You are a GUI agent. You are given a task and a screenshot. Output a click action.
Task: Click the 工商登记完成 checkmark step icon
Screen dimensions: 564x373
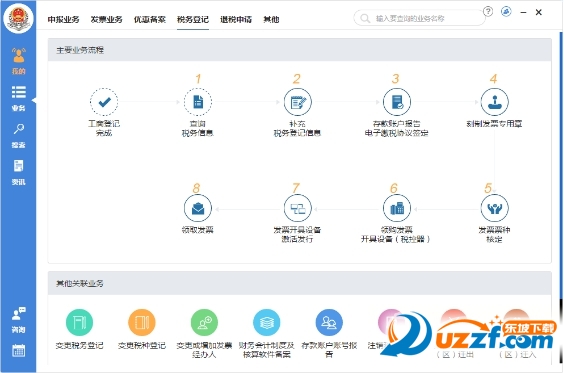pyautogui.click(x=104, y=102)
